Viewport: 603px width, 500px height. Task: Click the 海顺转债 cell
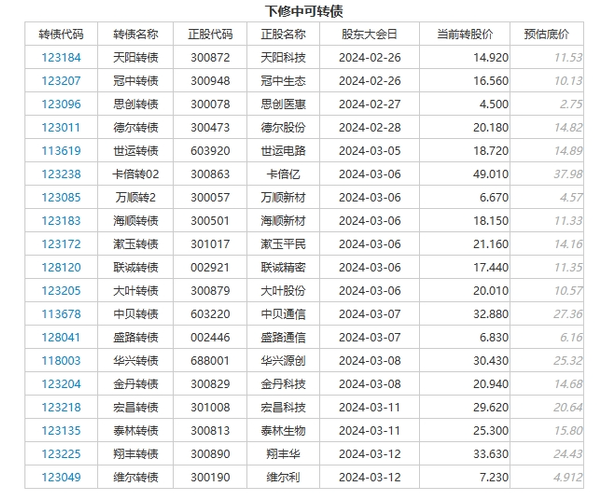[135, 221]
